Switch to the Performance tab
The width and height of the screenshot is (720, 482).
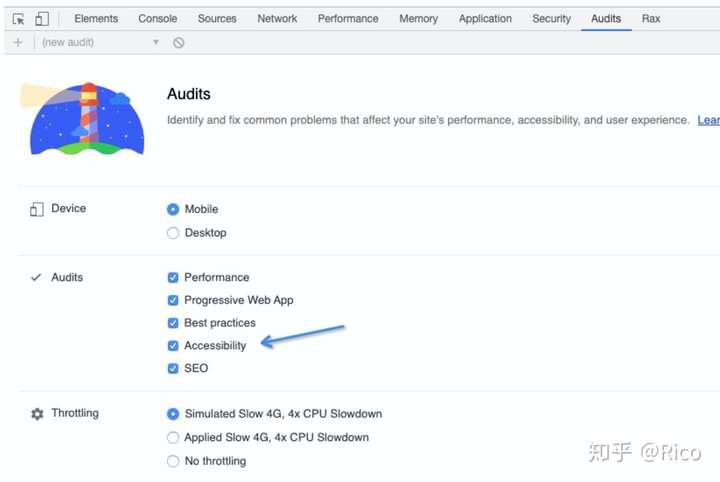[x=348, y=19]
